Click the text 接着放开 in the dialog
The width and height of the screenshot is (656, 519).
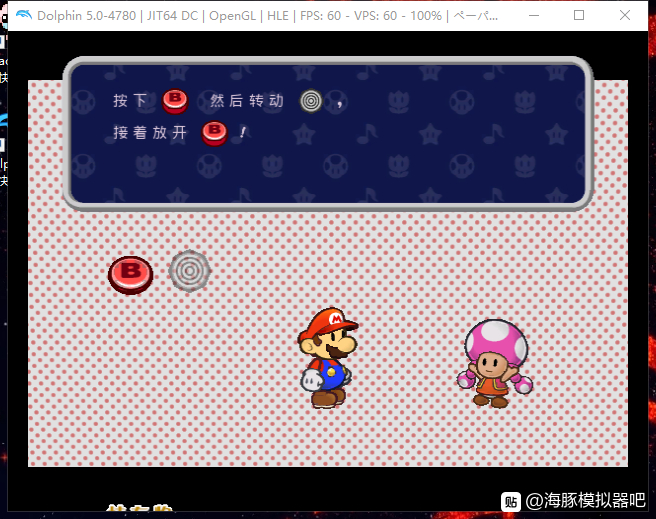point(150,133)
